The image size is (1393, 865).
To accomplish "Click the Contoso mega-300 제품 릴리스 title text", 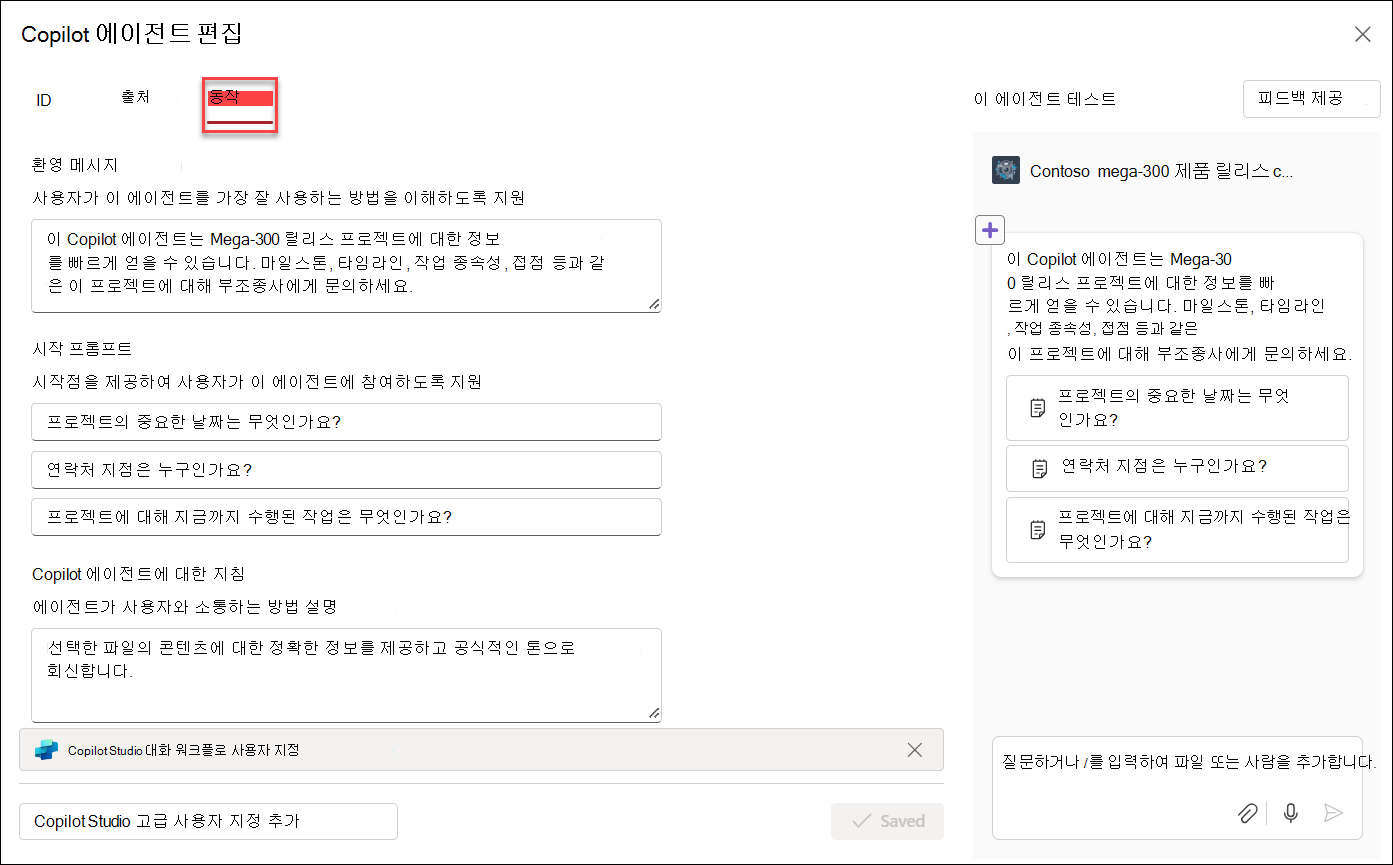I will coord(1162,171).
